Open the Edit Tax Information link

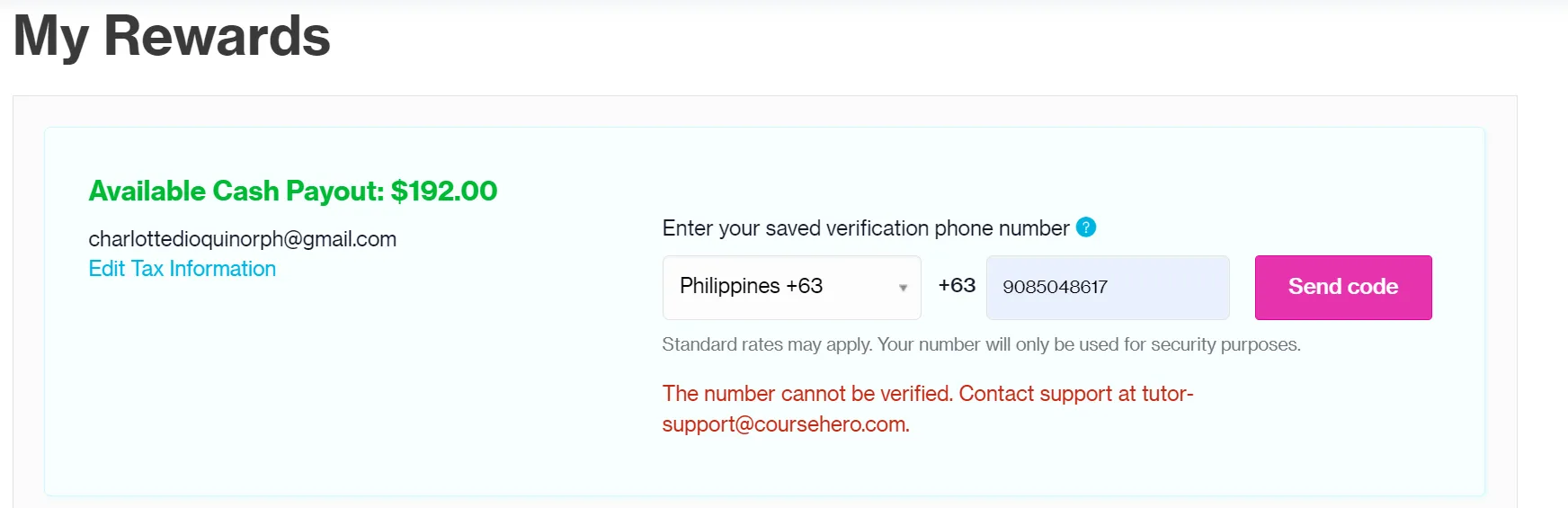point(182,269)
